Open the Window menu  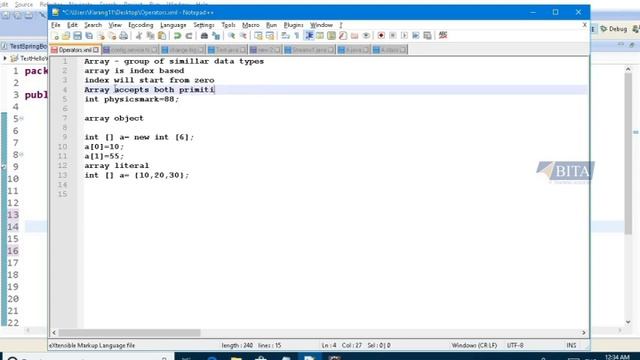(321, 25)
